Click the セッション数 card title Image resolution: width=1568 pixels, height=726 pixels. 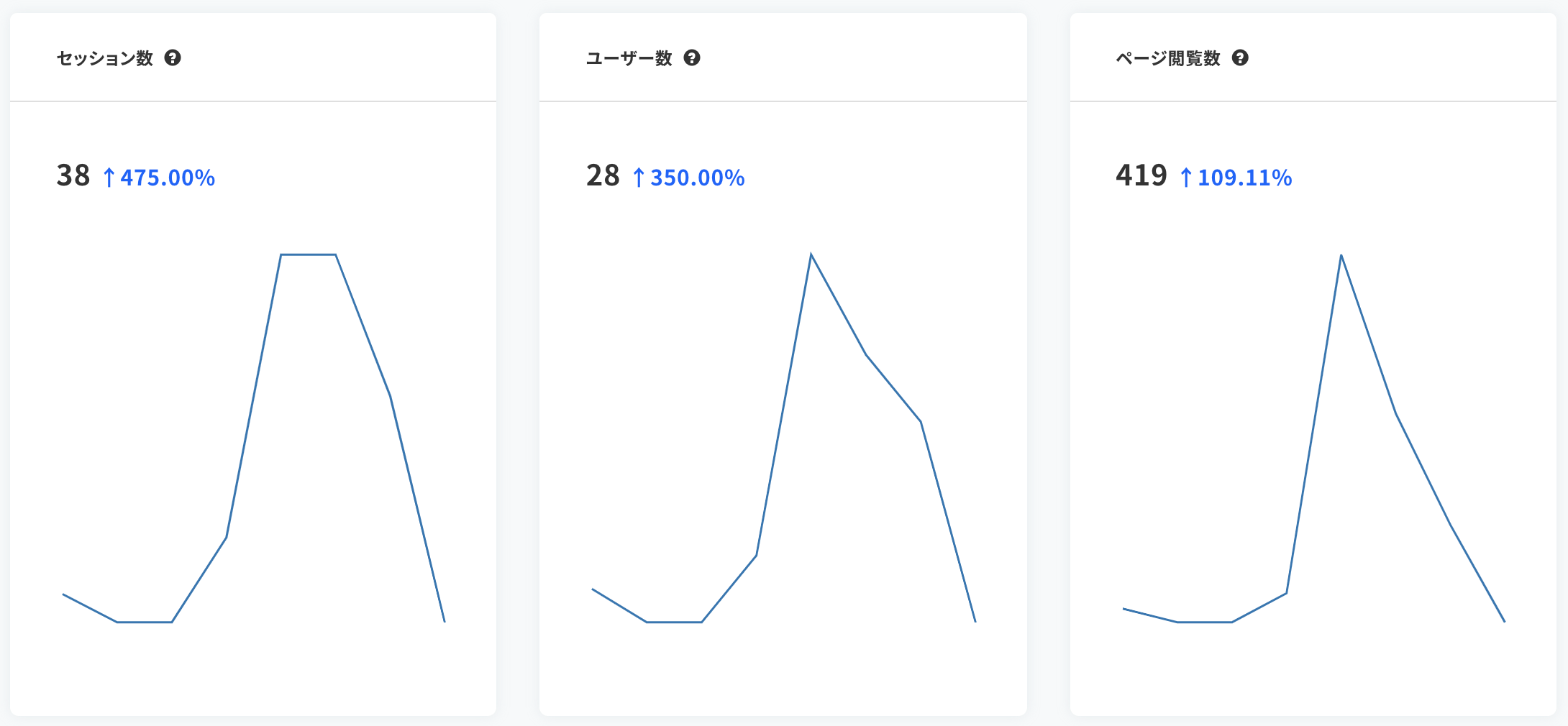(x=105, y=58)
